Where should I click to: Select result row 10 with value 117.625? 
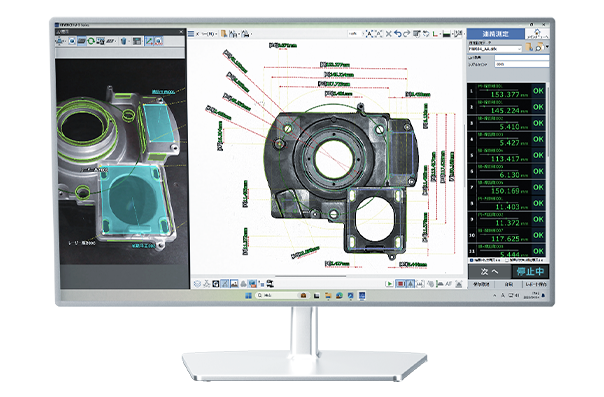coord(507,235)
